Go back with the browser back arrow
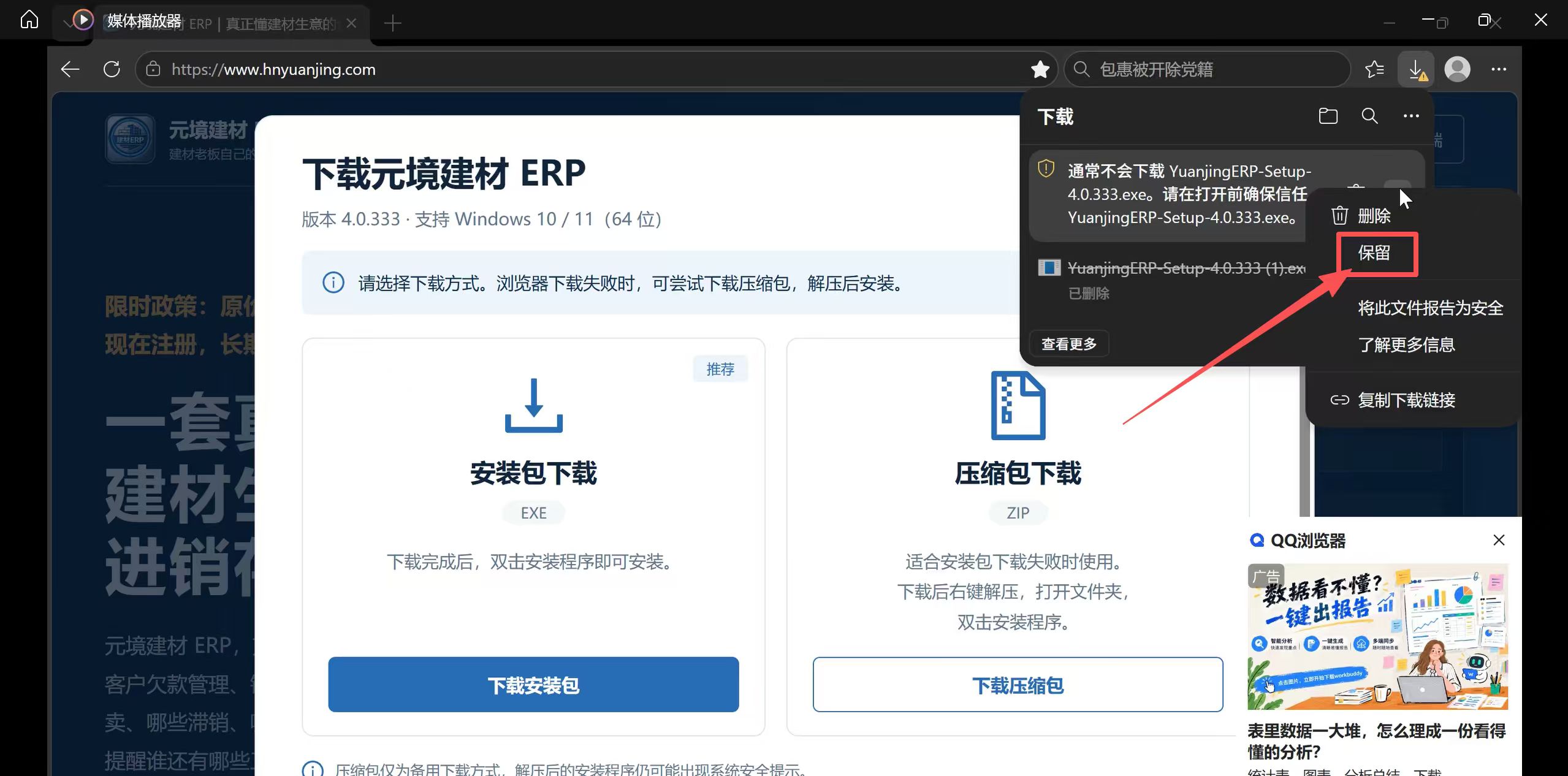The width and height of the screenshot is (1568, 776). point(70,69)
